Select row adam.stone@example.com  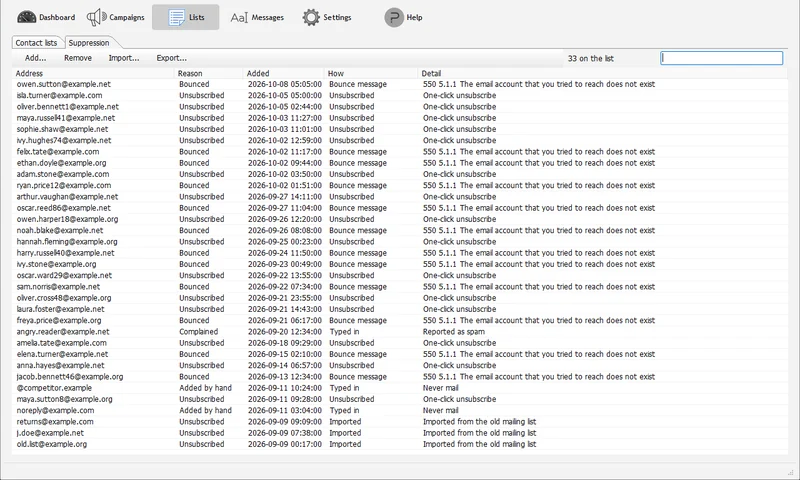click(x=400, y=174)
